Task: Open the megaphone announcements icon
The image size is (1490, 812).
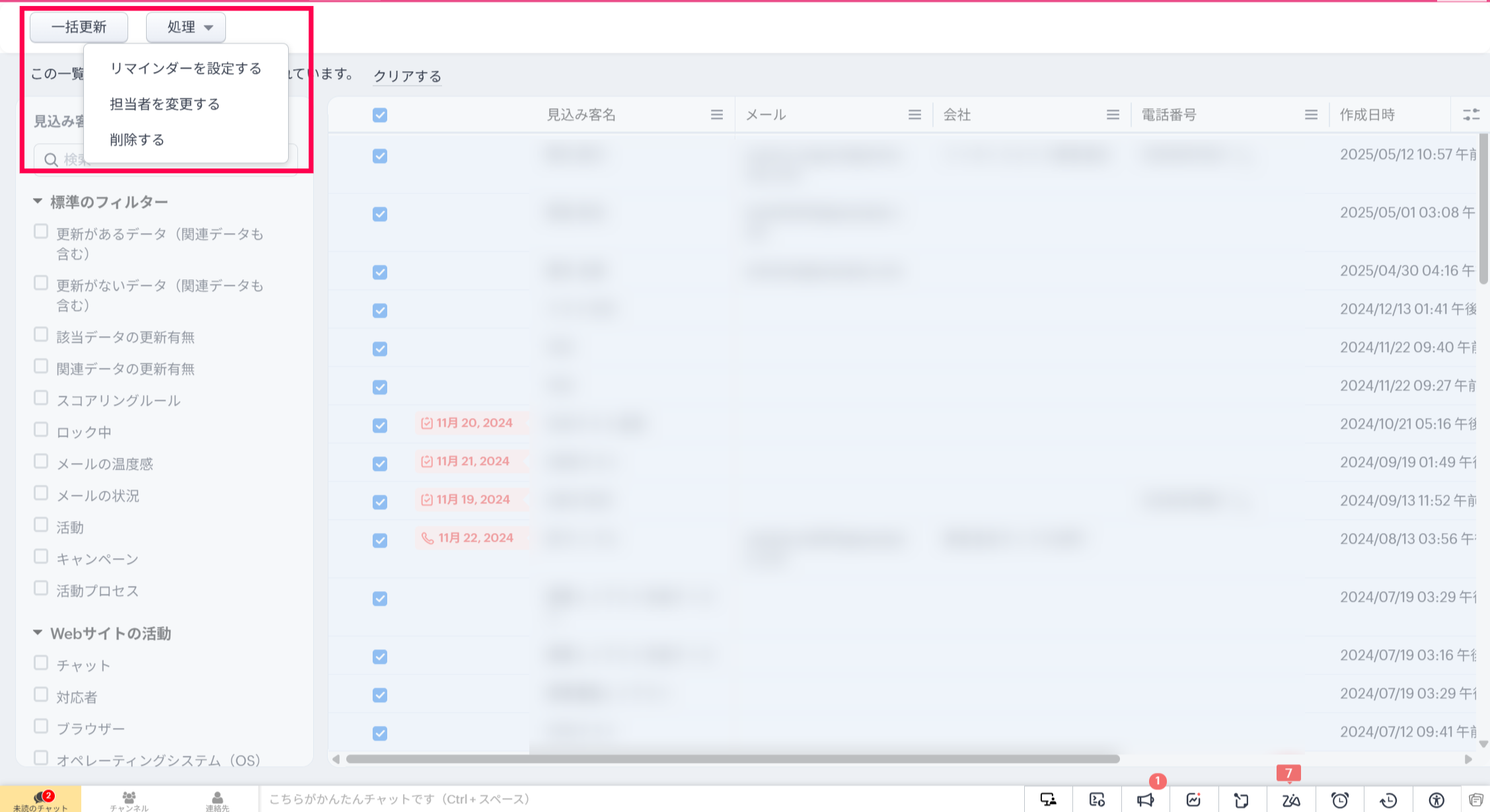Action: [1145, 800]
